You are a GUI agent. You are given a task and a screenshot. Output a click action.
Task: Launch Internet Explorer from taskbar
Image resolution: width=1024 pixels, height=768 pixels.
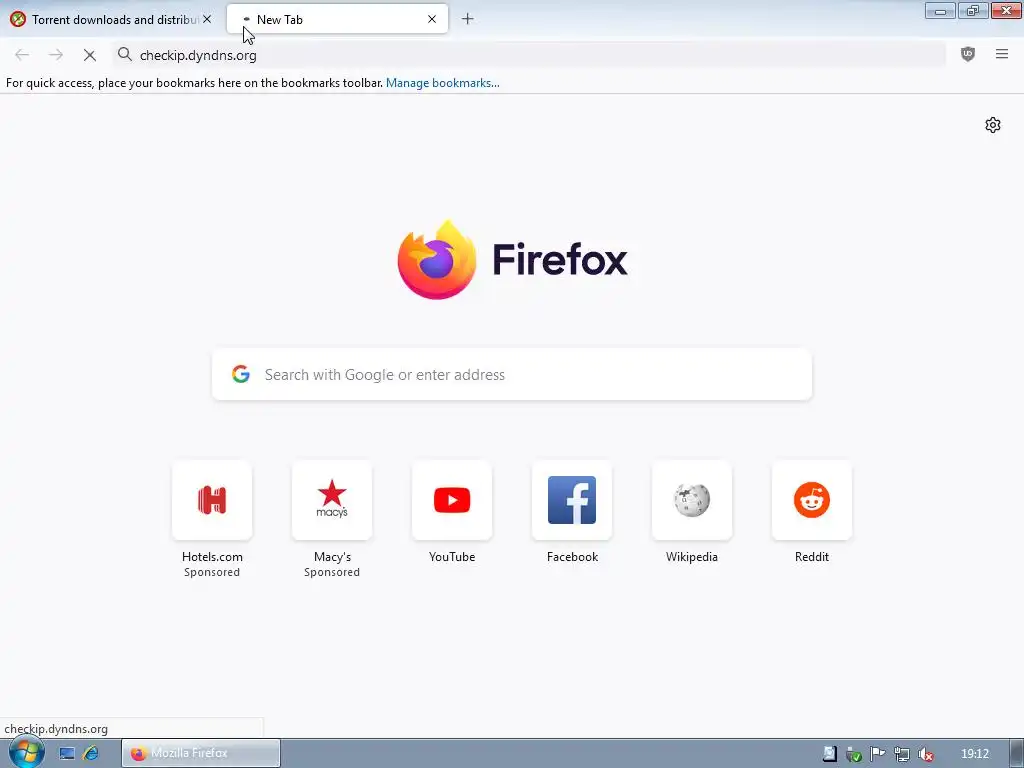pyautogui.click(x=91, y=754)
